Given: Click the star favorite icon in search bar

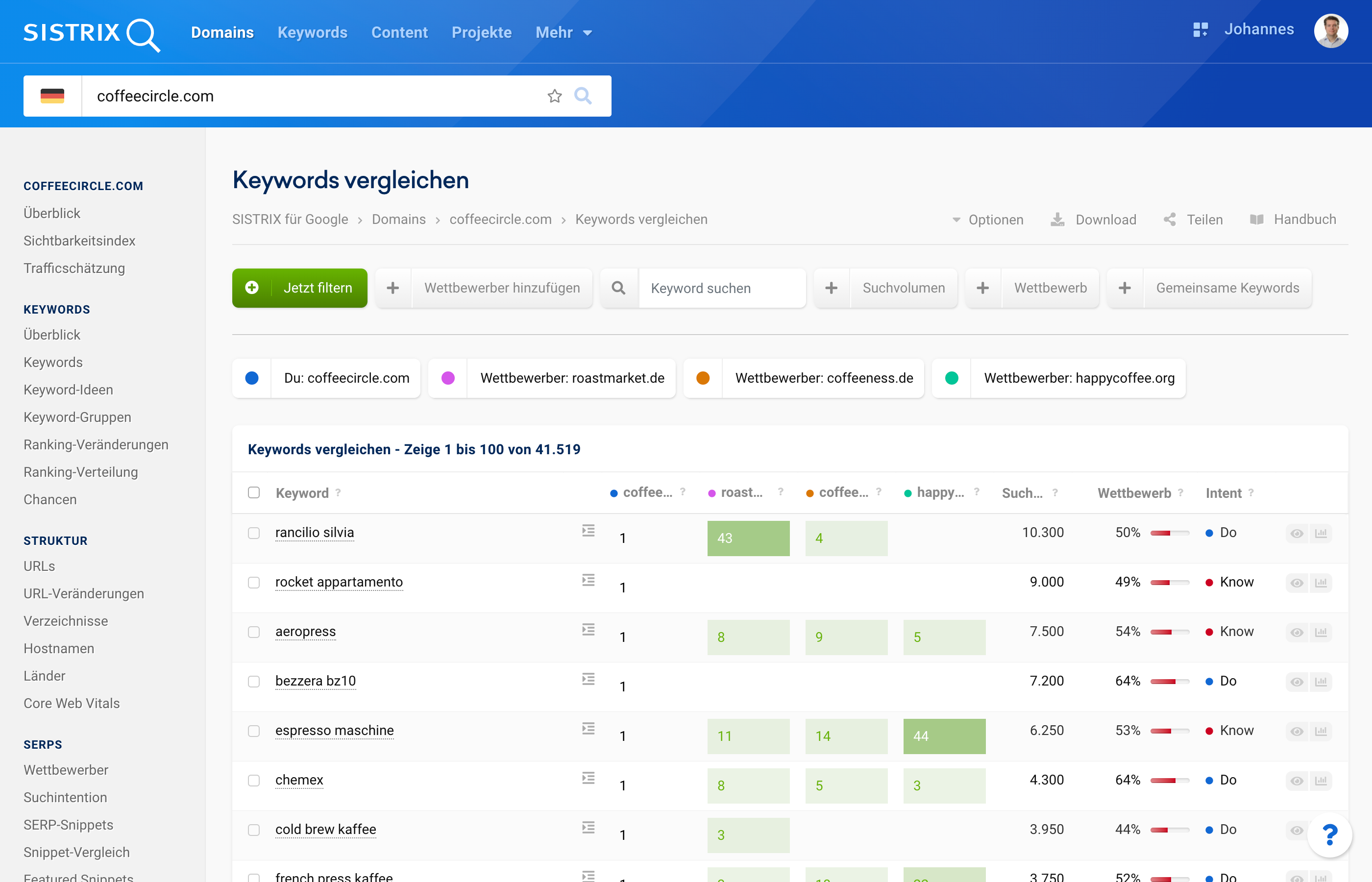Looking at the screenshot, I should tap(554, 96).
